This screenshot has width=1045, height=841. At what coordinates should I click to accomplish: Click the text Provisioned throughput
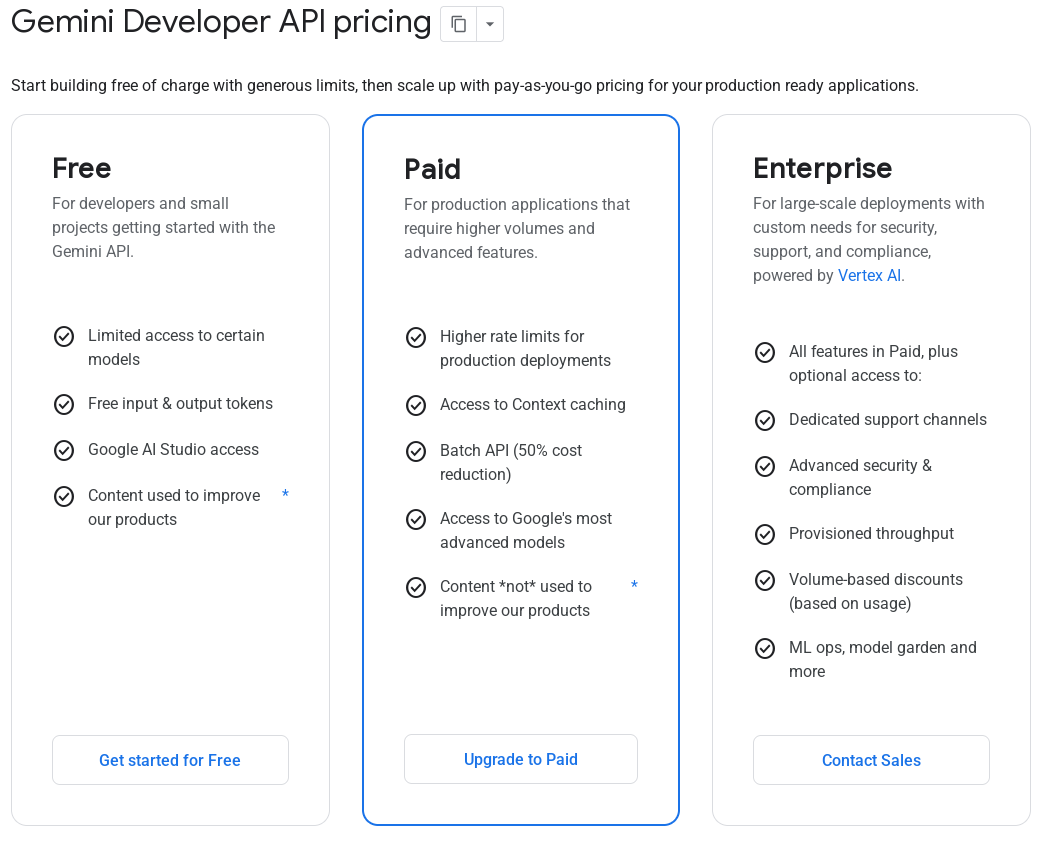coord(871,533)
